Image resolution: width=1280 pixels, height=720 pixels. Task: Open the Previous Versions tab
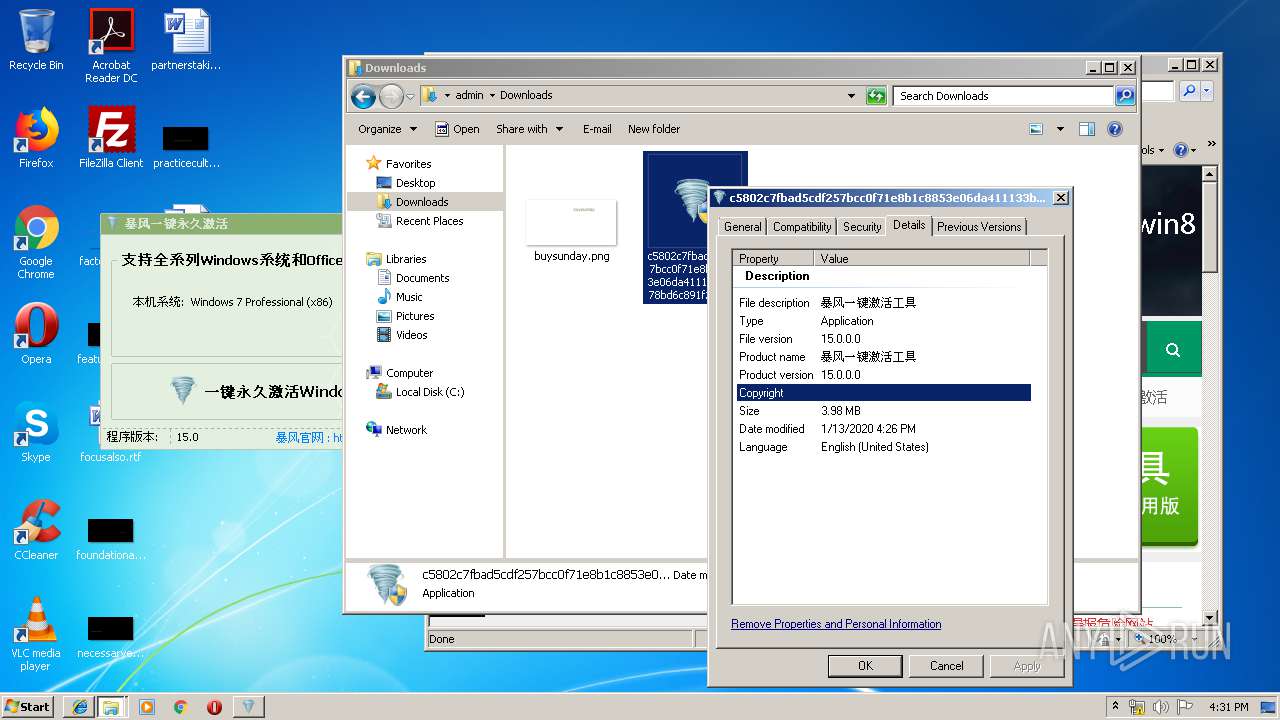click(x=979, y=227)
